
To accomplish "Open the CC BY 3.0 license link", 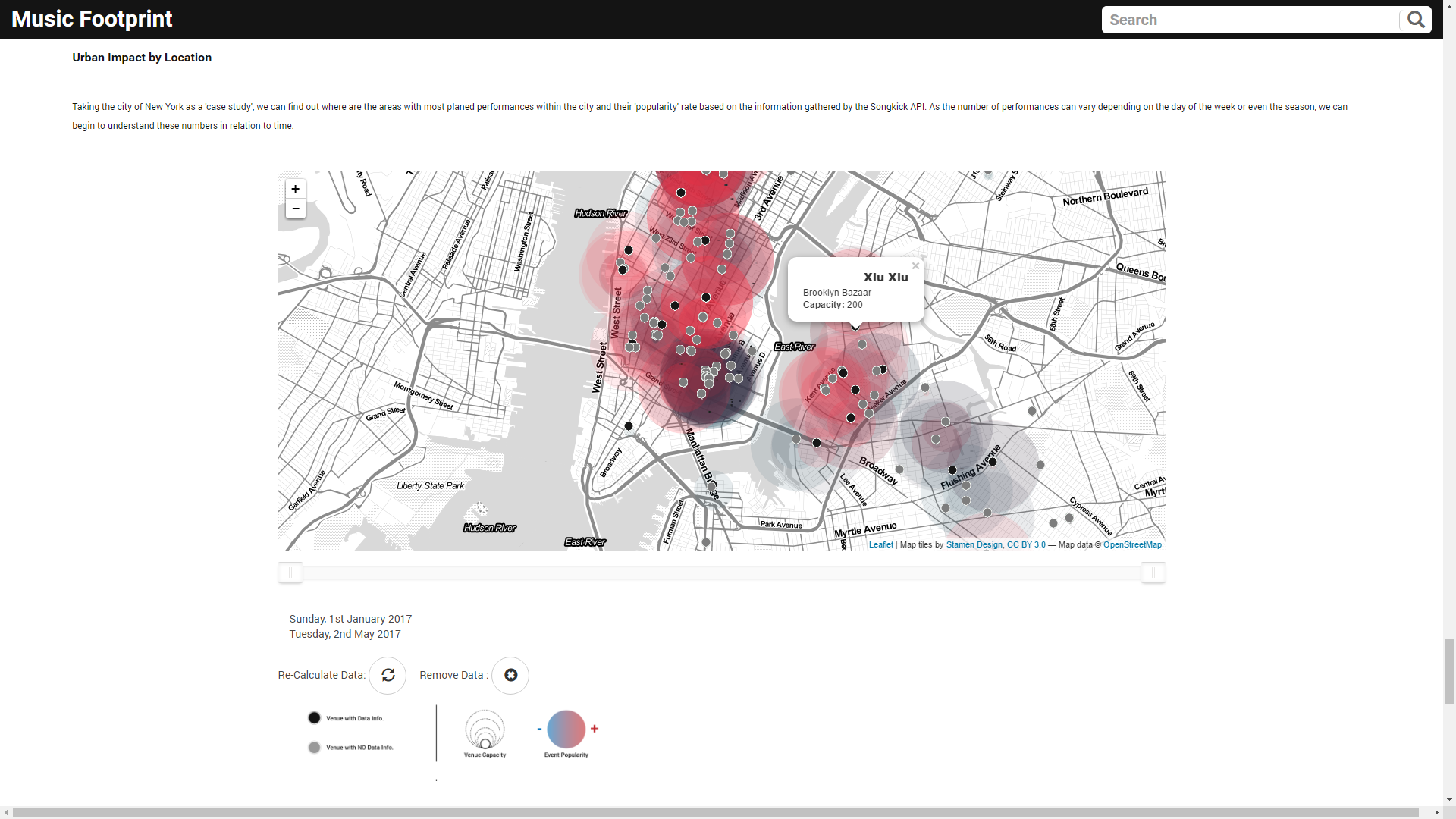I will click(1026, 544).
